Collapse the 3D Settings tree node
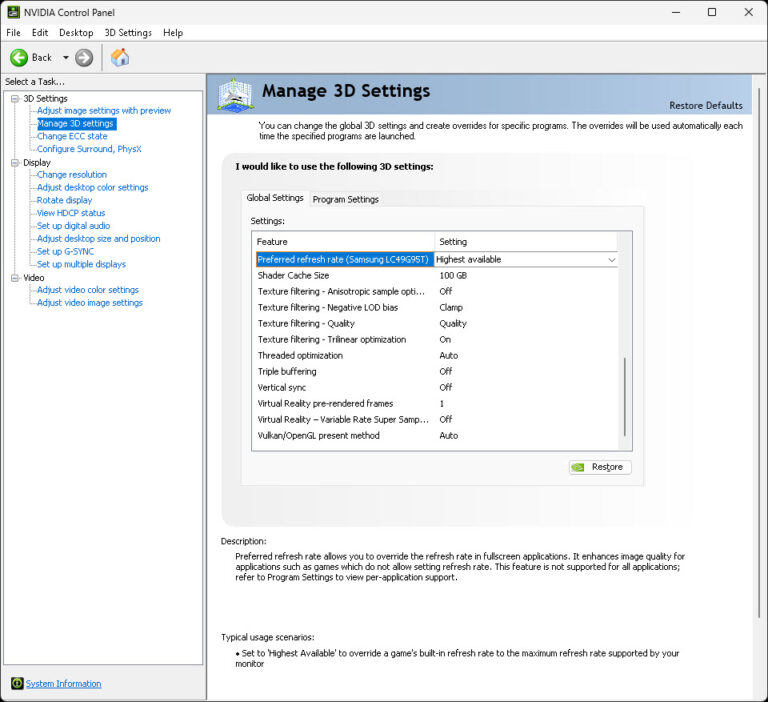 tap(15, 99)
